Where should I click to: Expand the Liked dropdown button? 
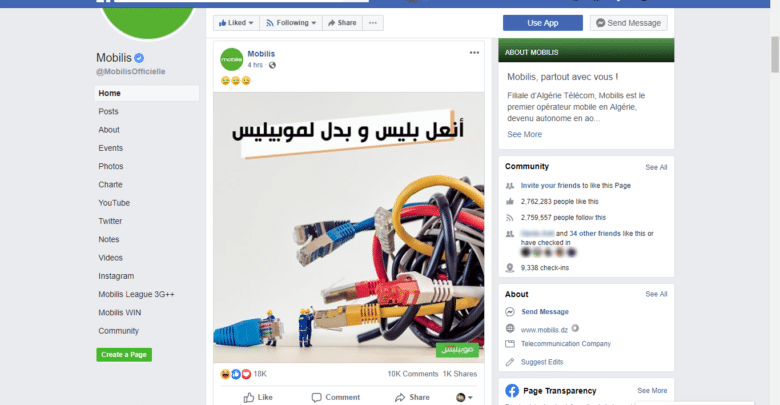pyautogui.click(x=236, y=23)
